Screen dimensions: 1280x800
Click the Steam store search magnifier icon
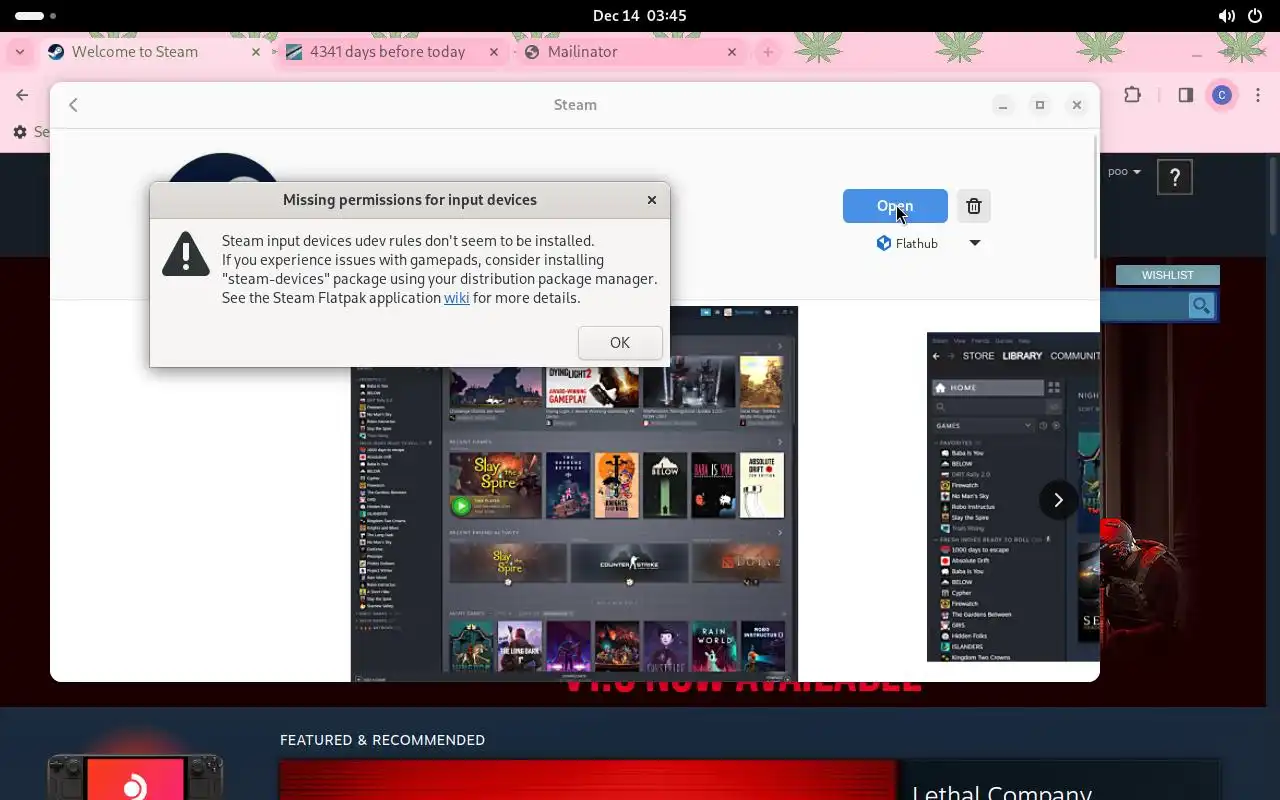[x=1201, y=306]
